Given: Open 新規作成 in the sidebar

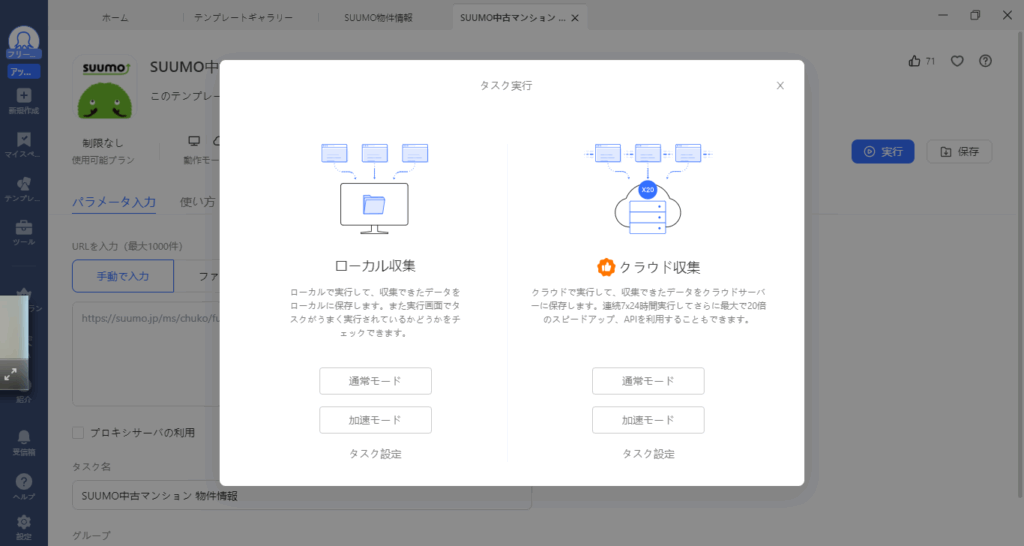Looking at the screenshot, I should (x=24, y=101).
